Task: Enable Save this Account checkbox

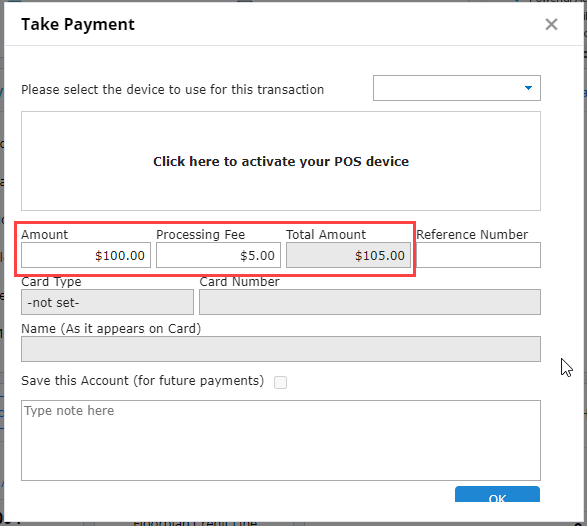Action: click(x=280, y=382)
